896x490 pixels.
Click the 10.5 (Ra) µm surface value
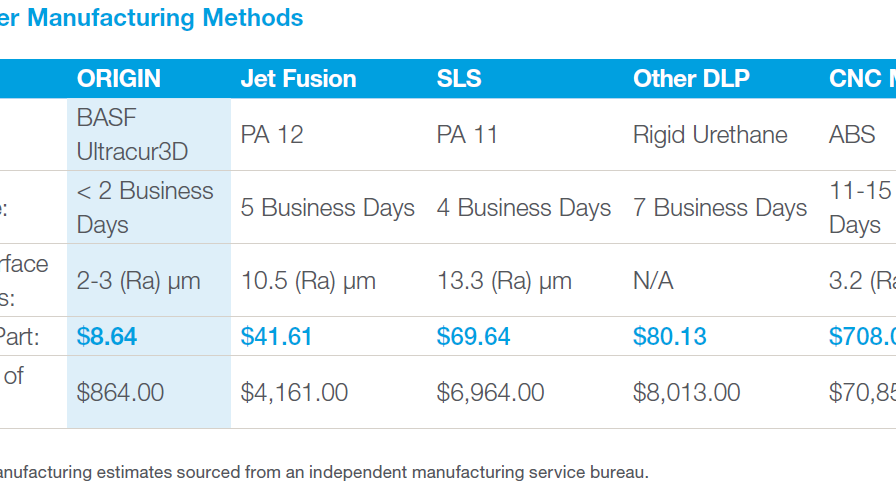308,281
